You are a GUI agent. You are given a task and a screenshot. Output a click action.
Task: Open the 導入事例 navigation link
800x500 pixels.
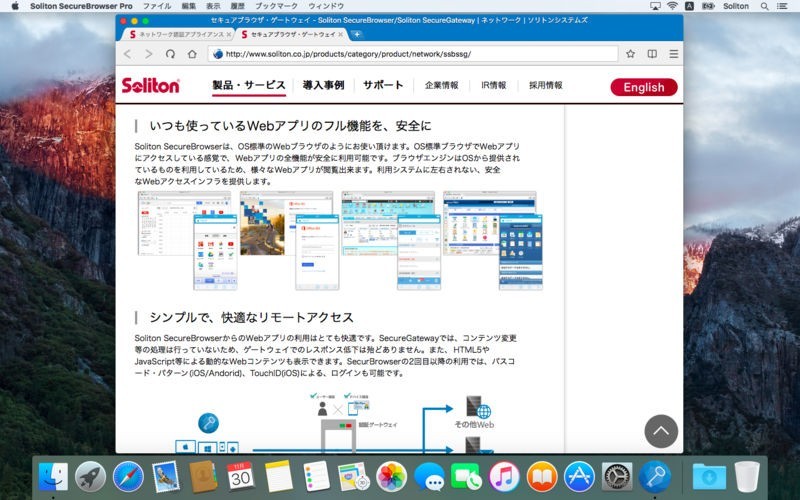tap(323, 86)
